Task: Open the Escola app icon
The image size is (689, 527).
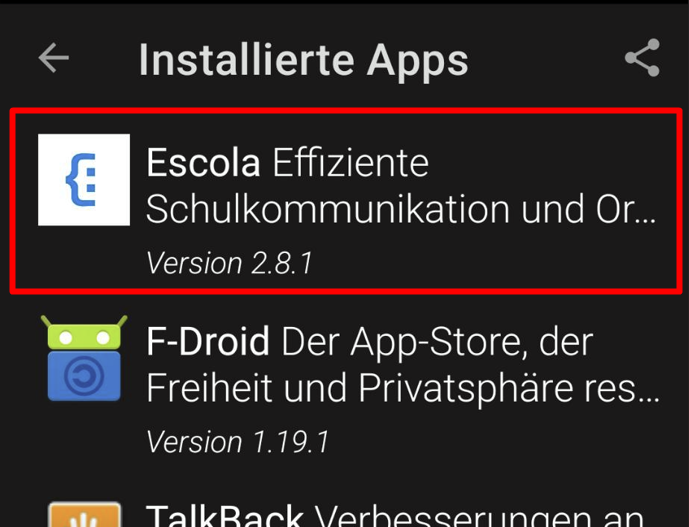Action: 84,180
